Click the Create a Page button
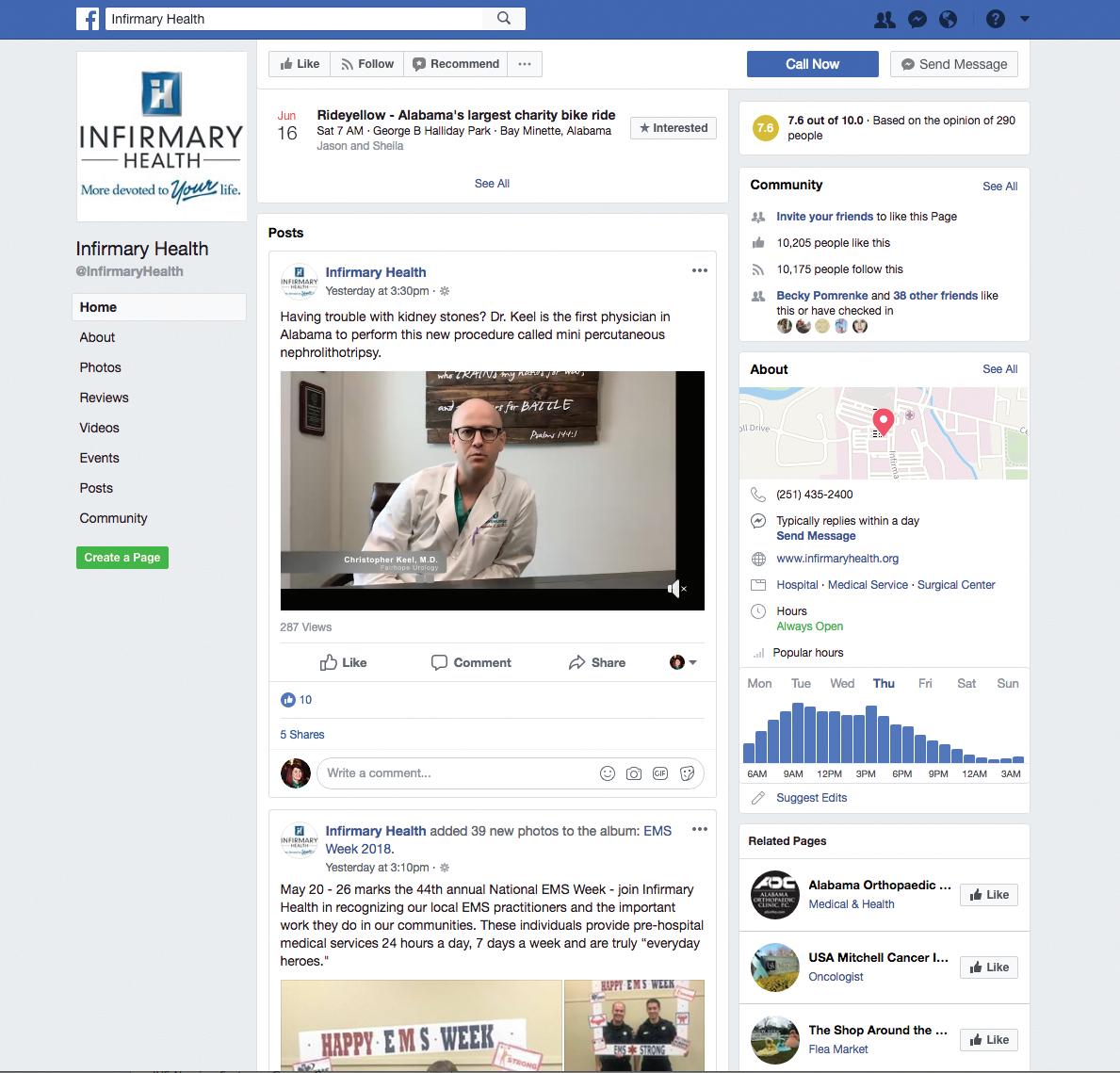 pos(122,557)
